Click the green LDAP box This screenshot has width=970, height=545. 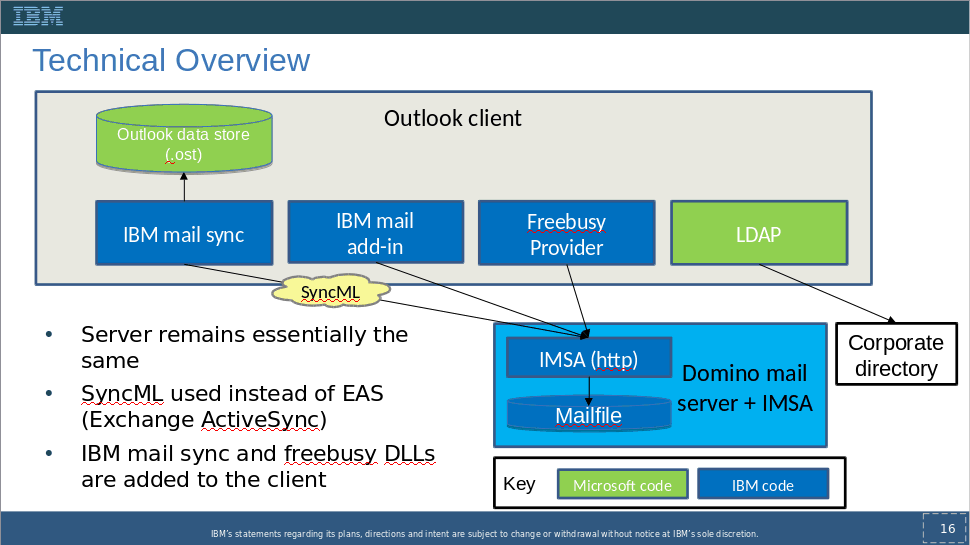point(759,233)
